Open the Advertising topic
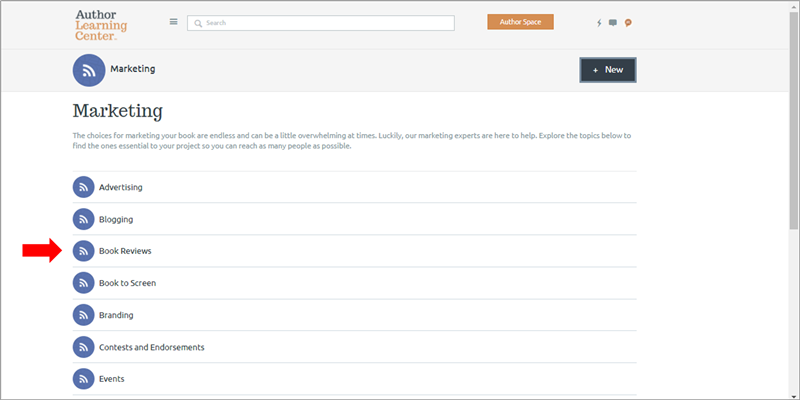 click(x=121, y=187)
